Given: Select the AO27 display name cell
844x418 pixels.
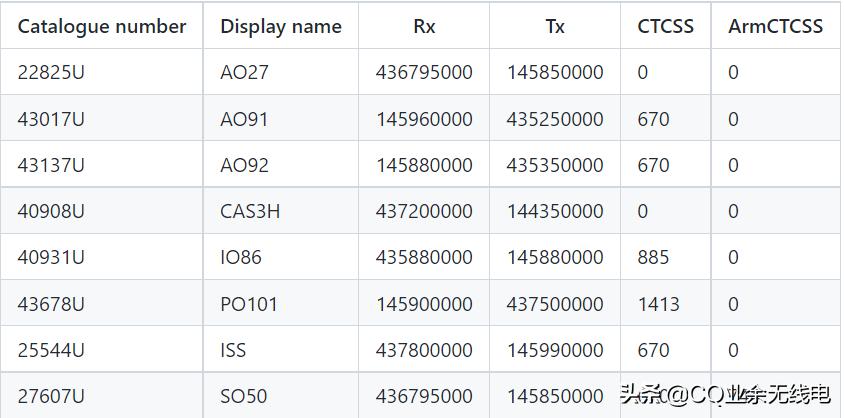Looking at the screenshot, I should pyautogui.click(x=244, y=73).
